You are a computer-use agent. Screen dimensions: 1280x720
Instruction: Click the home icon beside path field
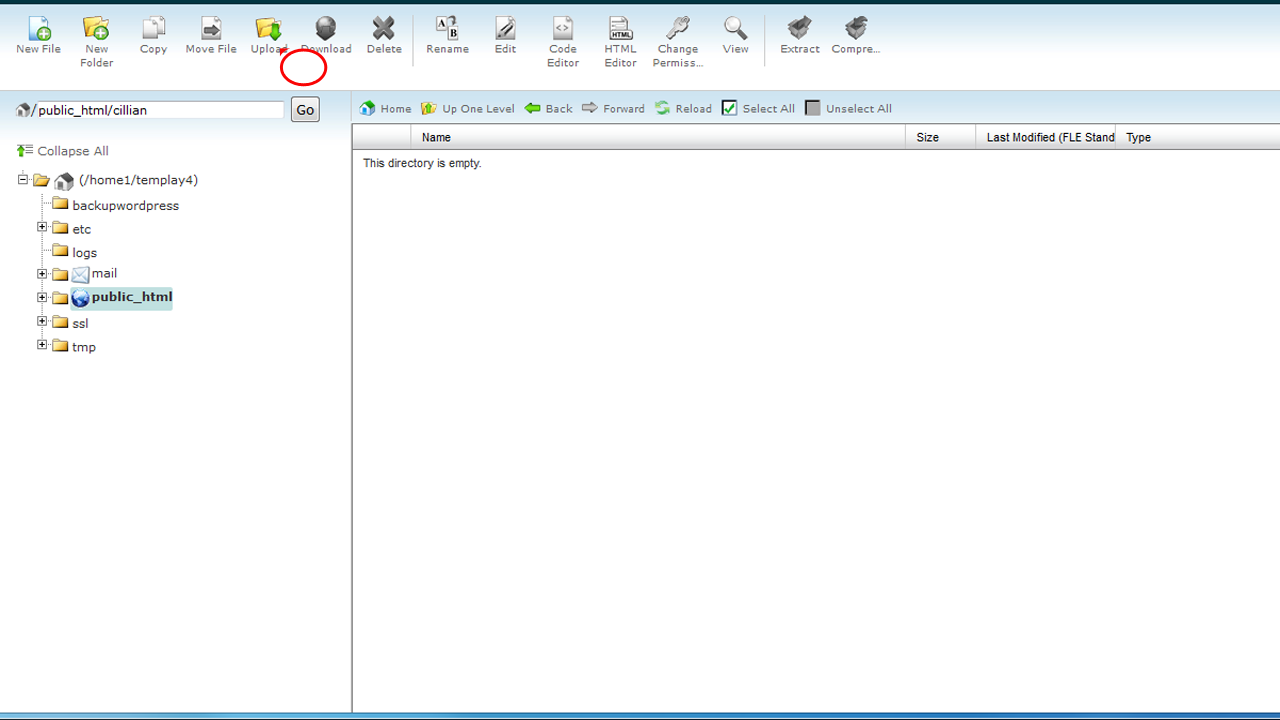point(24,110)
